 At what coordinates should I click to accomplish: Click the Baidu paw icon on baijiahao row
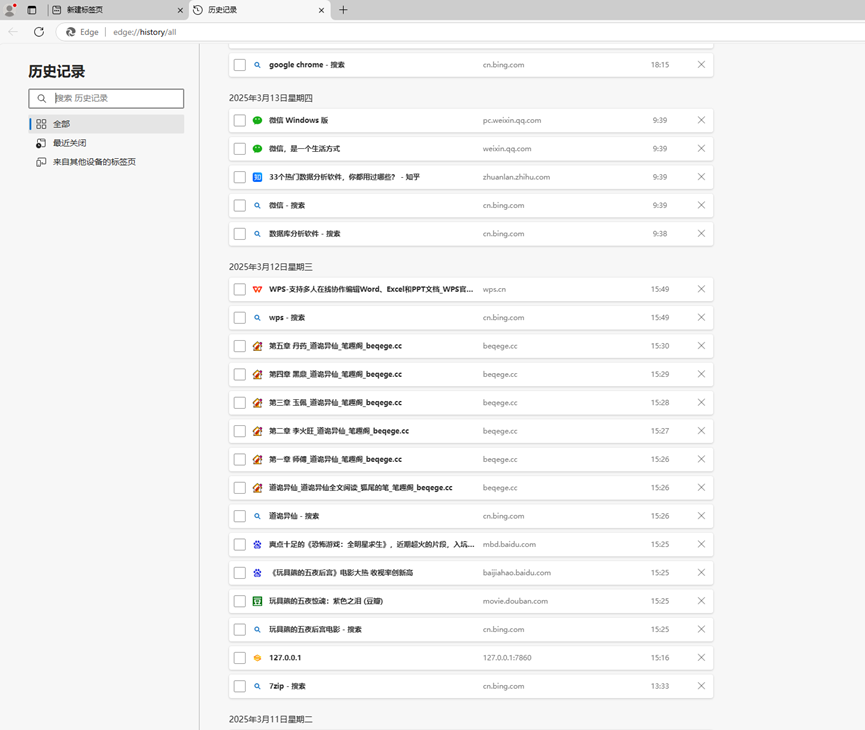(x=257, y=573)
